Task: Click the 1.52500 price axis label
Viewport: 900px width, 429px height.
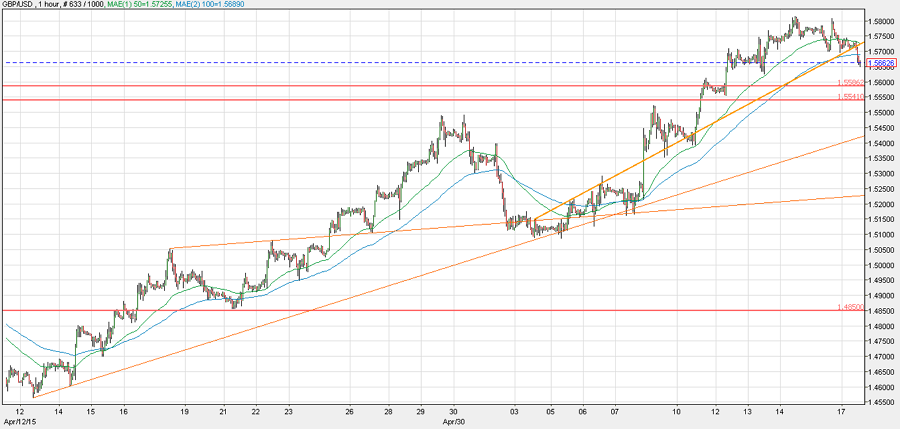Action: [882, 189]
